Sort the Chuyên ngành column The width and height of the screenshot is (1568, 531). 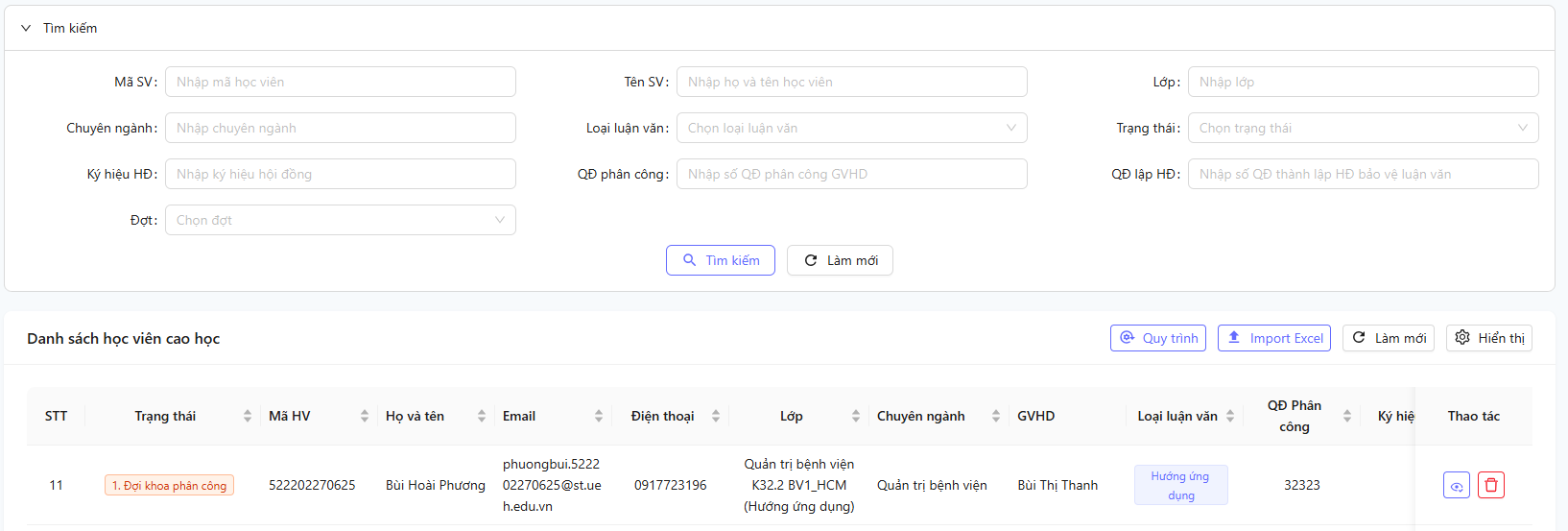pyautogui.click(x=996, y=416)
